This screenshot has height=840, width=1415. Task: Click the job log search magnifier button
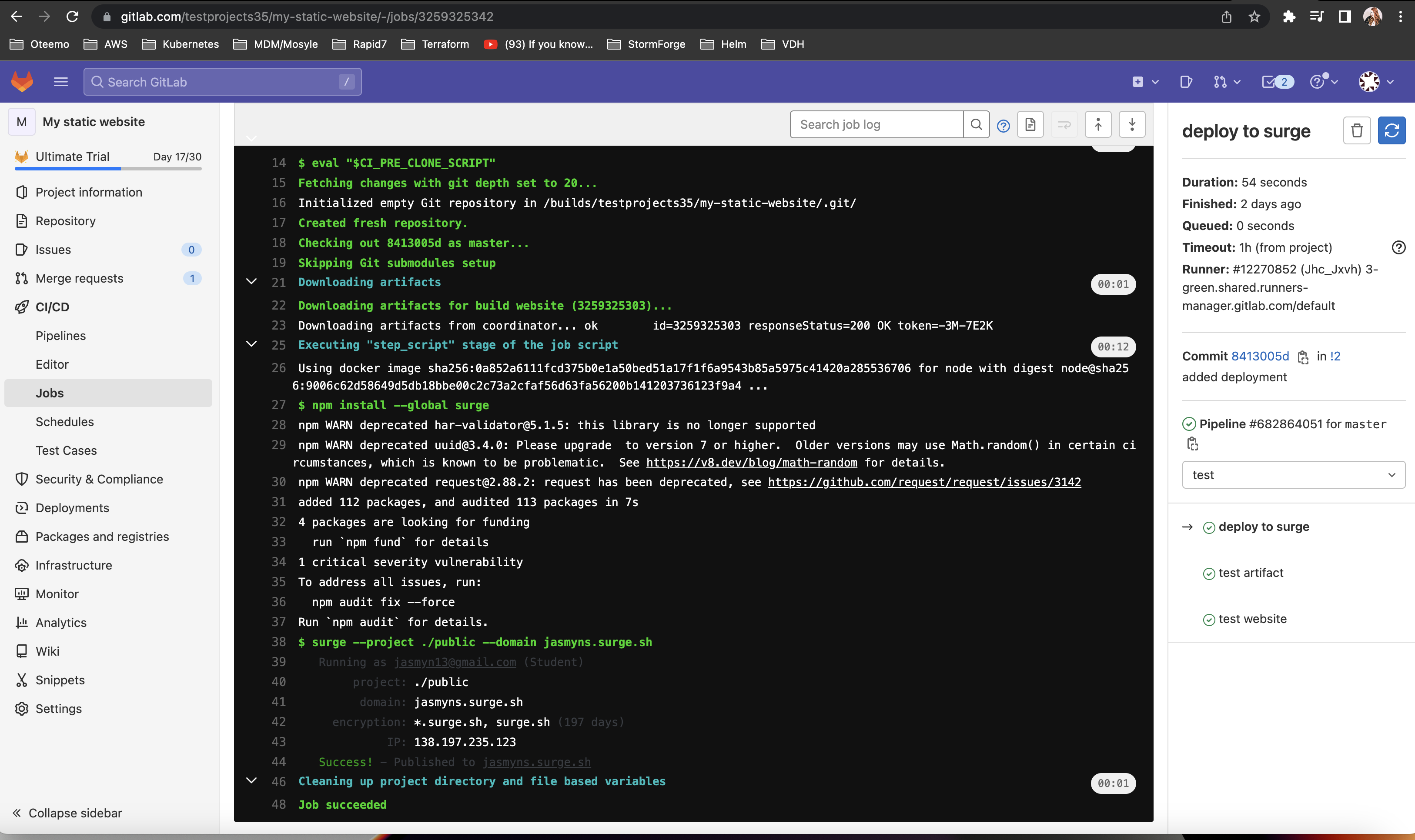[976, 124]
